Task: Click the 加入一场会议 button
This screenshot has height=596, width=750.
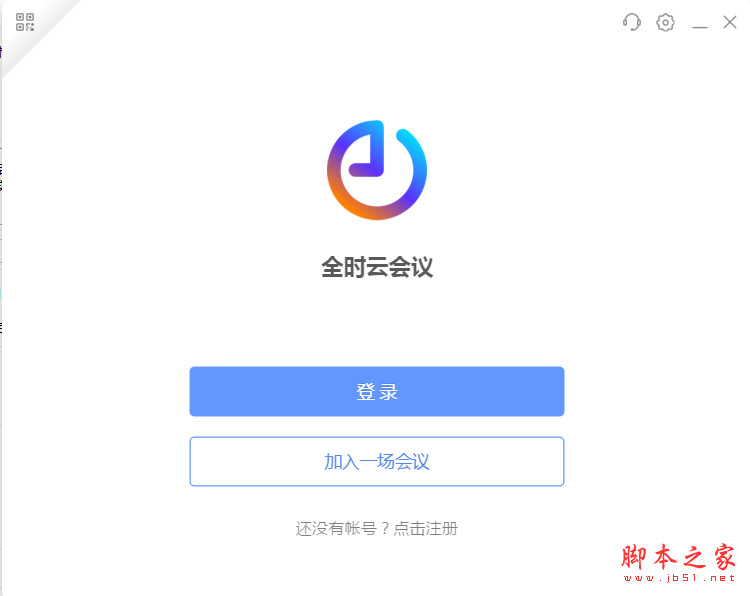Action: 377,462
